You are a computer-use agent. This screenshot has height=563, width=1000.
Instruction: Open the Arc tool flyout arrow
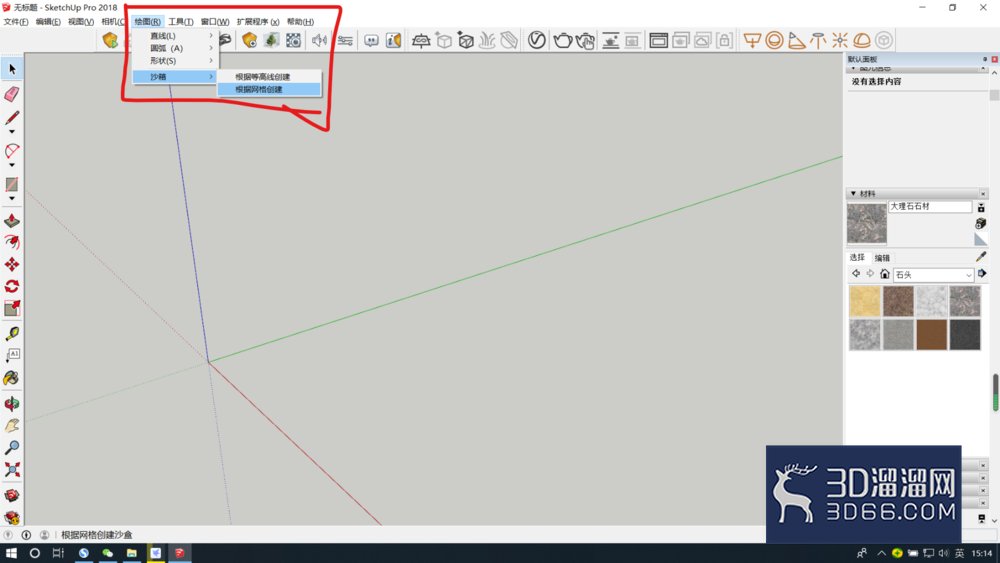(x=12, y=165)
